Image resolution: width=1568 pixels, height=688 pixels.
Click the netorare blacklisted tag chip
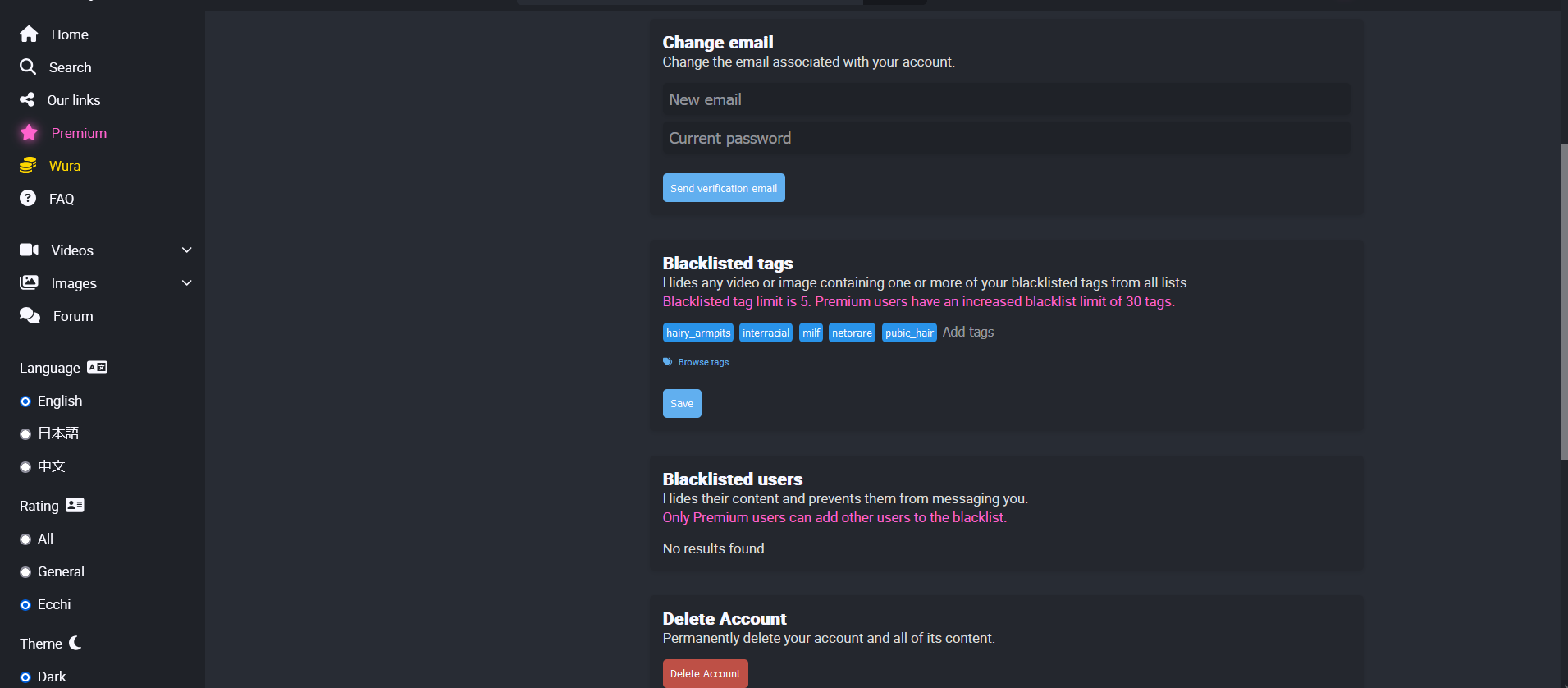pyautogui.click(x=852, y=333)
